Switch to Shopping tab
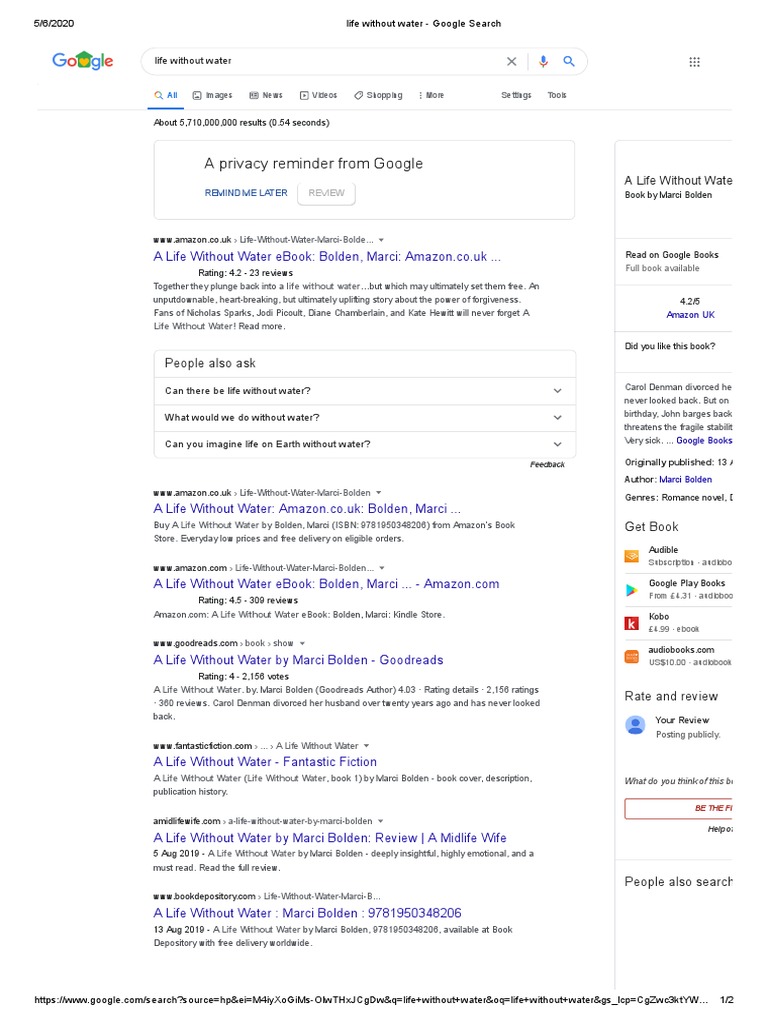This screenshot has height=1024, width=768. click(x=378, y=95)
